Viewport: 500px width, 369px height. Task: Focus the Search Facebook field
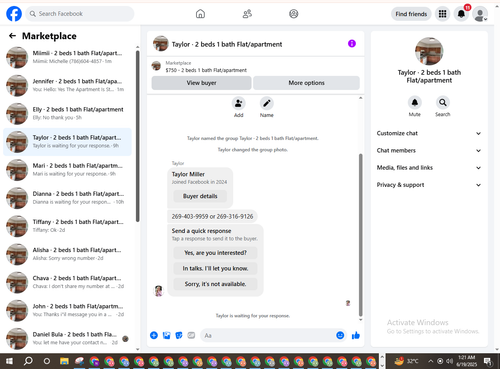(x=80, y=14)
